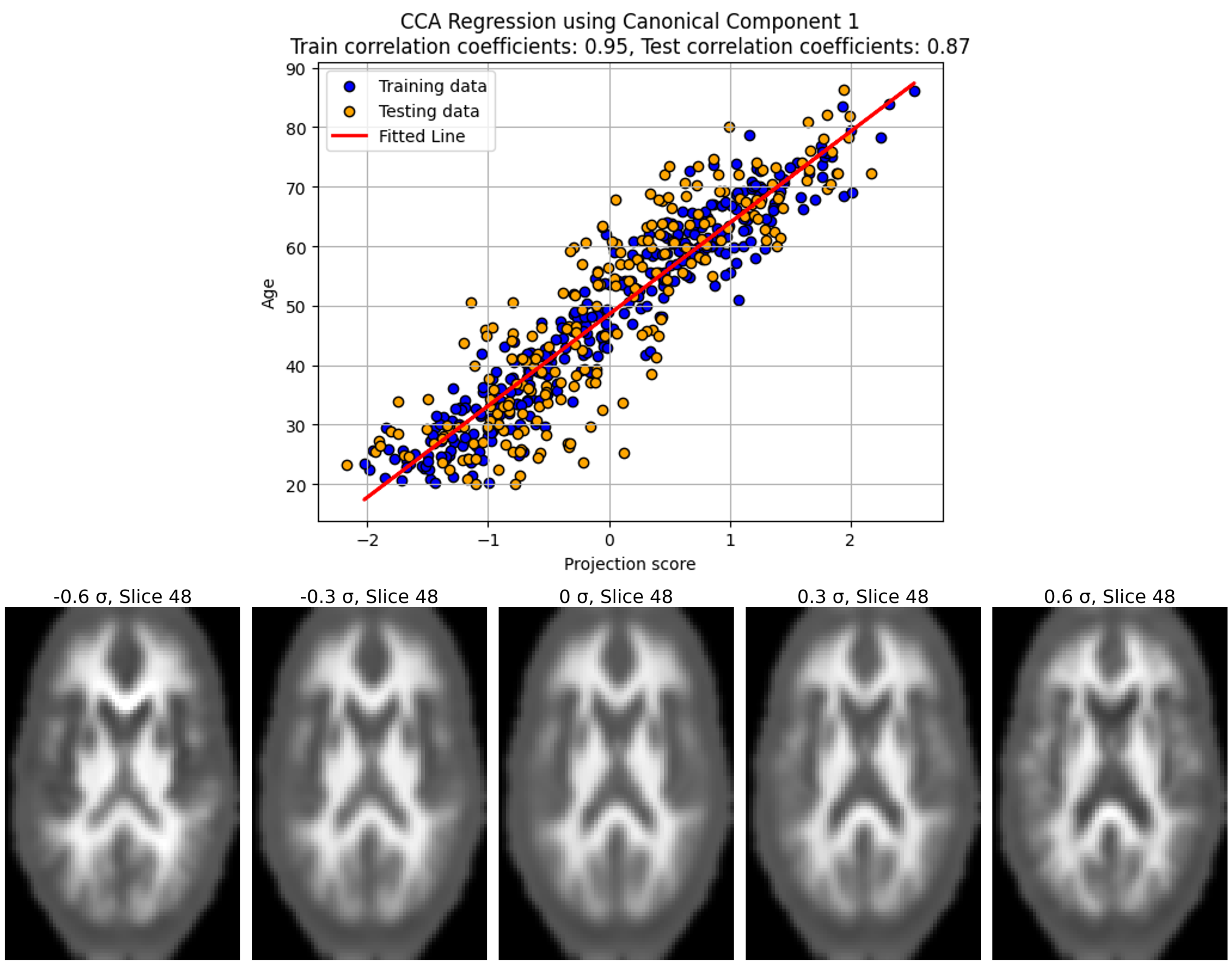
Task: Click the Training data legend label
Action: pos(432,87)
